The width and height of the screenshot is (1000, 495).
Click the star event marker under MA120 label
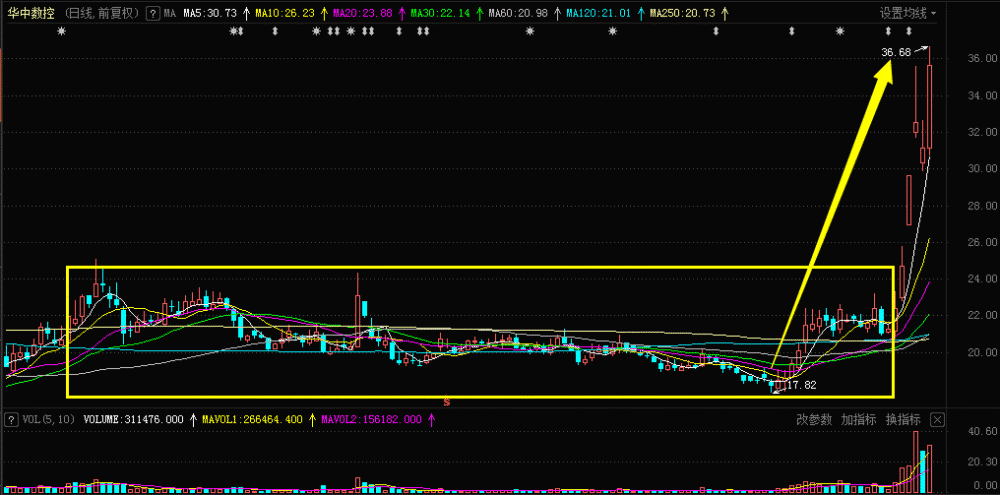tap(612, 31)
